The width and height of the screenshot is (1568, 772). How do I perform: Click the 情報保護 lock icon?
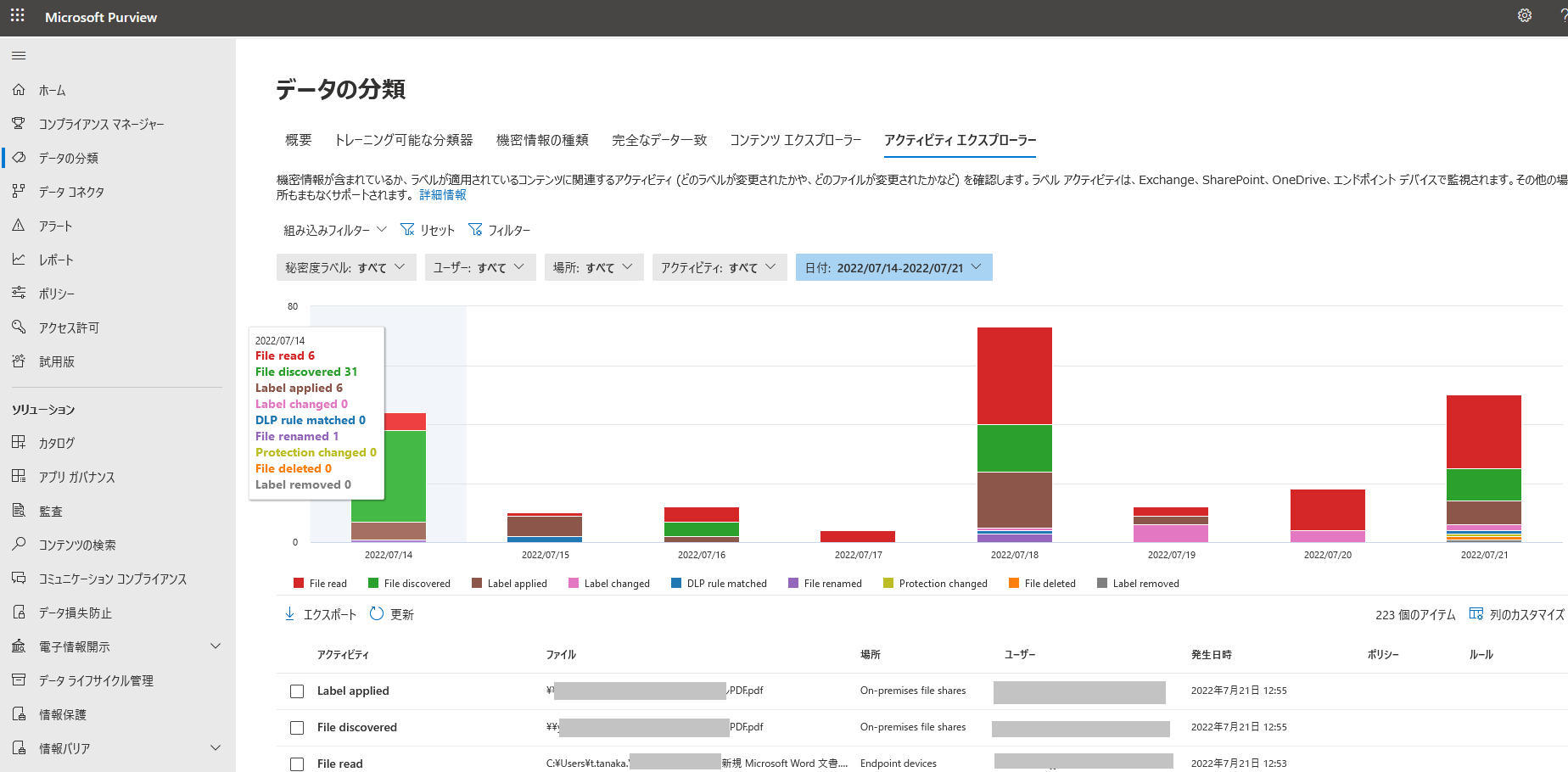tap(19, 714)
